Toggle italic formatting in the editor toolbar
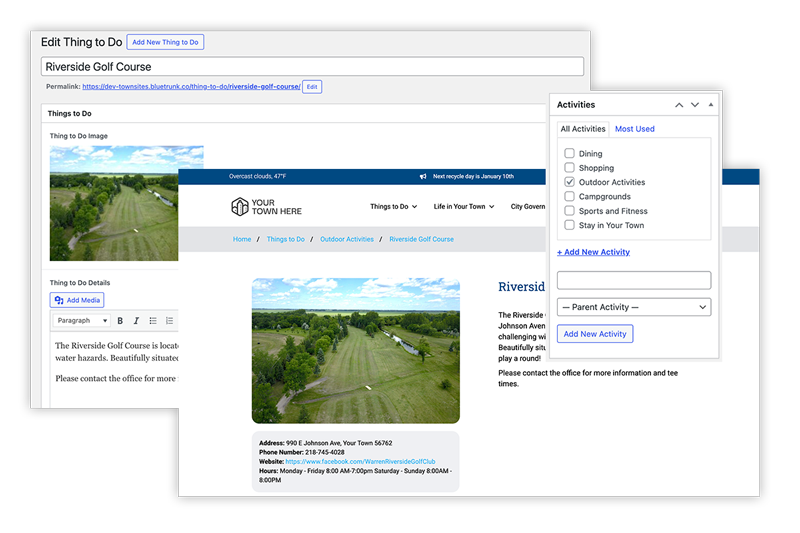 tap(136, 321)
